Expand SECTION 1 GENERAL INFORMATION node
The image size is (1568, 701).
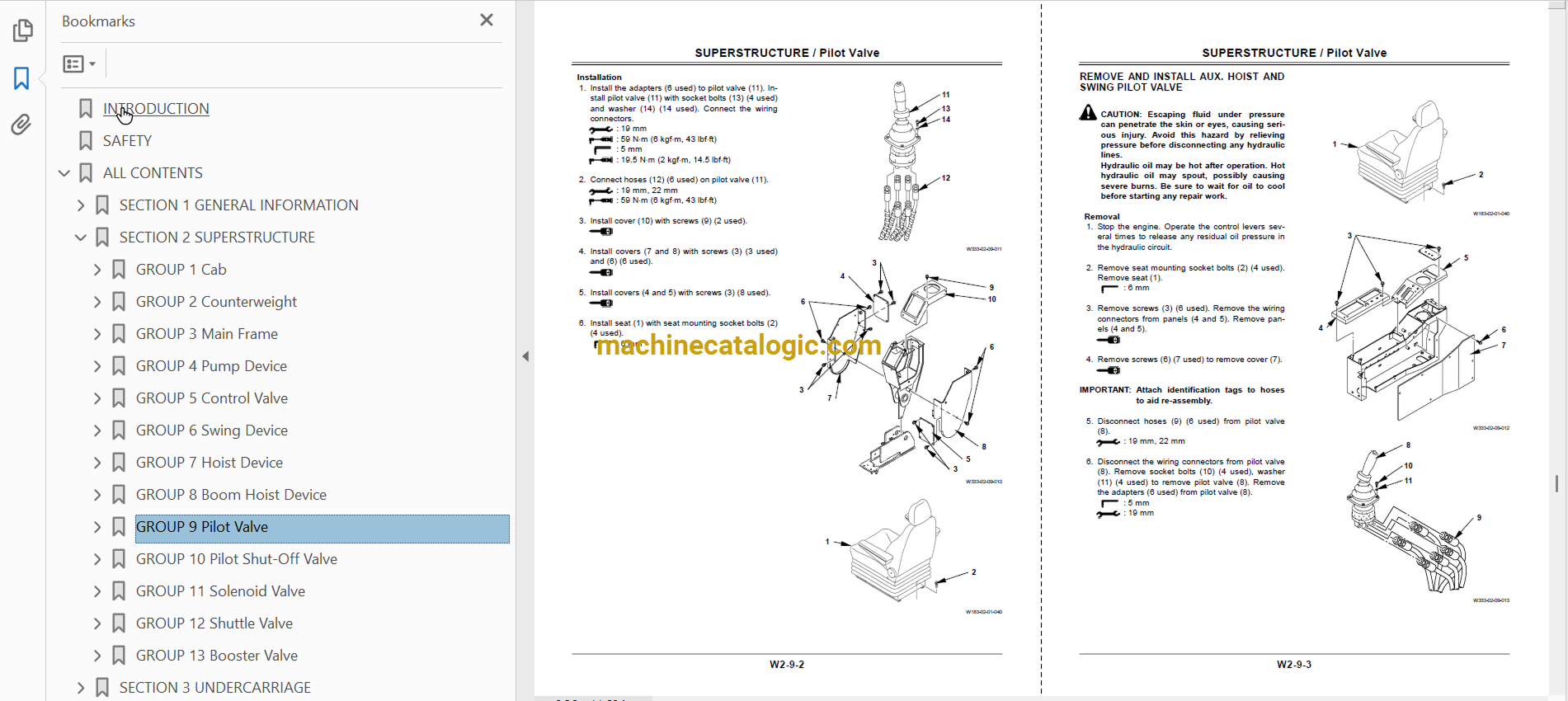point(81,205)
